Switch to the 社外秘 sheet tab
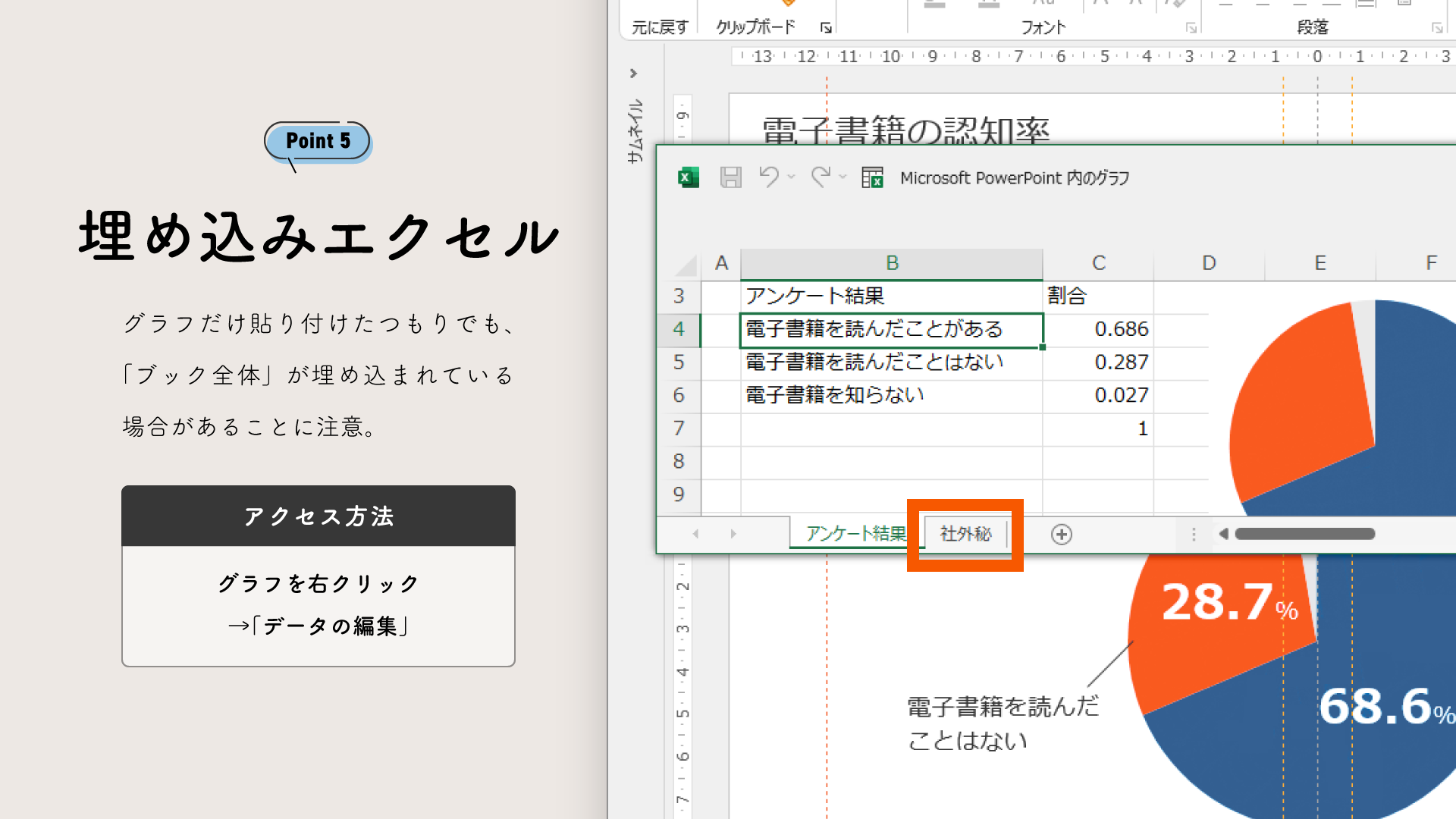The image size is (1456, 819). (965, 534)
